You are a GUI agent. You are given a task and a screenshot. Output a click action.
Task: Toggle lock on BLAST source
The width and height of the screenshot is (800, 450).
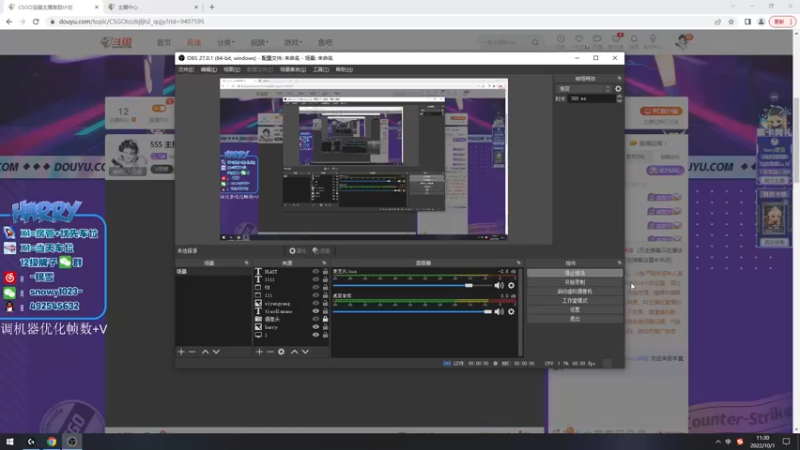325,271
